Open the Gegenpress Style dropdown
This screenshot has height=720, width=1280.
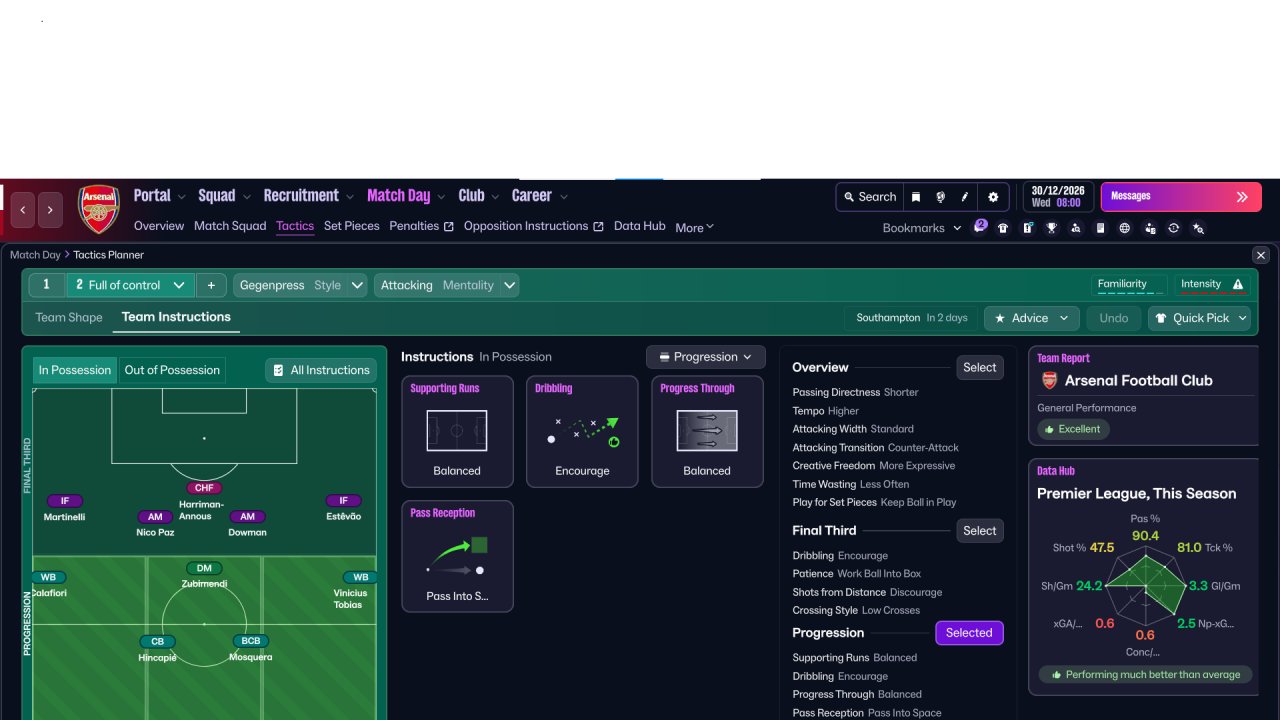pos(300,285)
